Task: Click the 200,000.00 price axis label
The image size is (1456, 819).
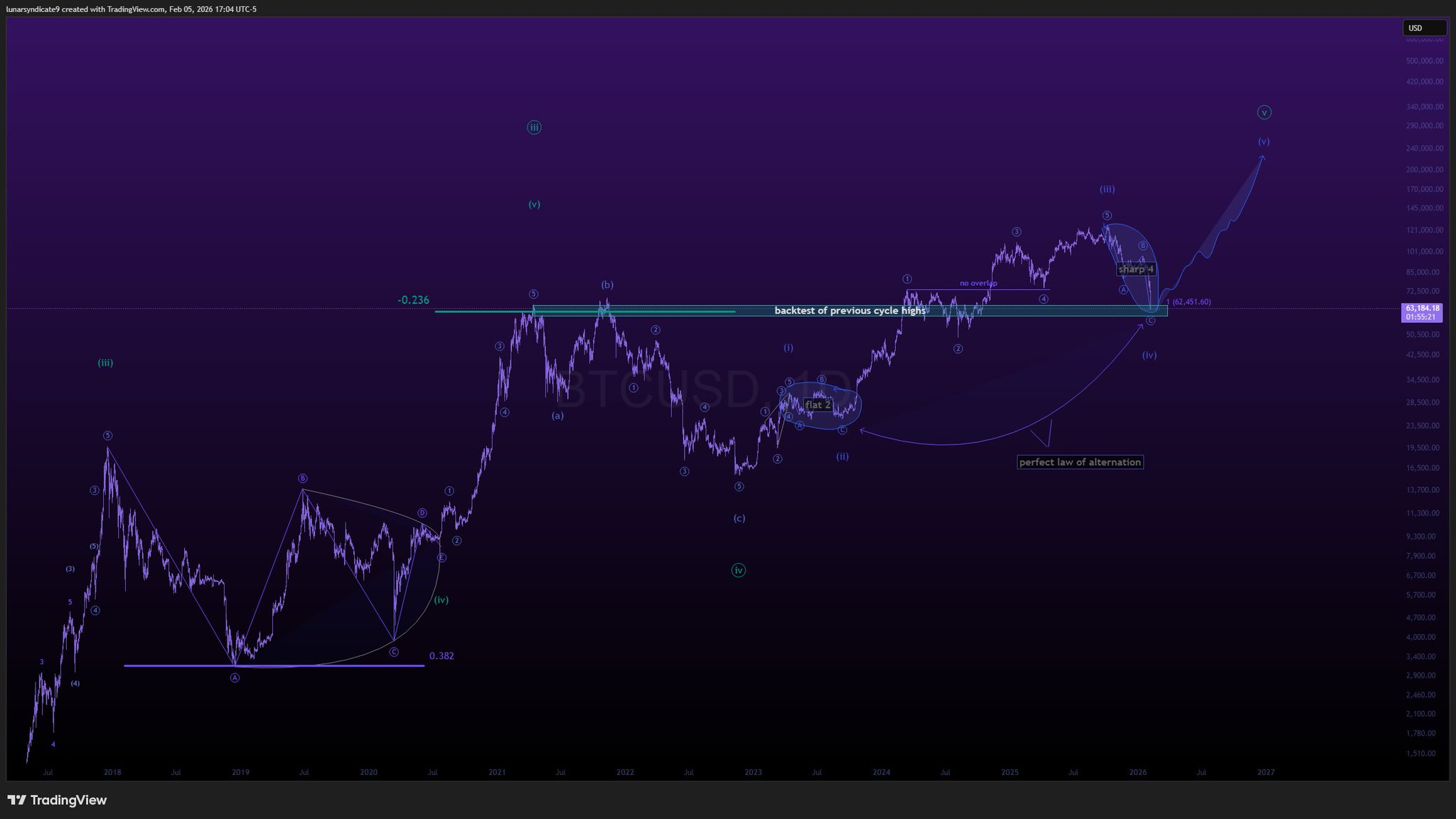Action: click(x=1424, y=170)
